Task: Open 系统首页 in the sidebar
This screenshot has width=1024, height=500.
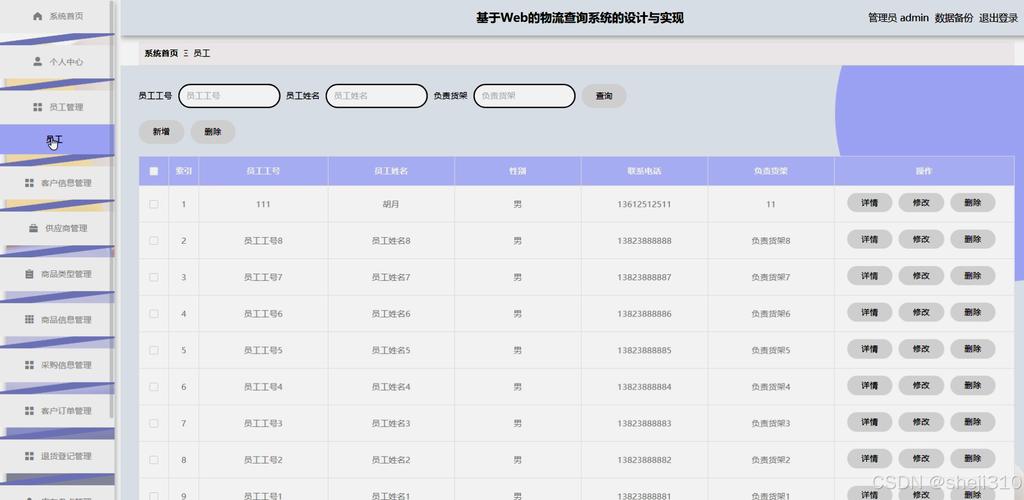Action: 57,16
